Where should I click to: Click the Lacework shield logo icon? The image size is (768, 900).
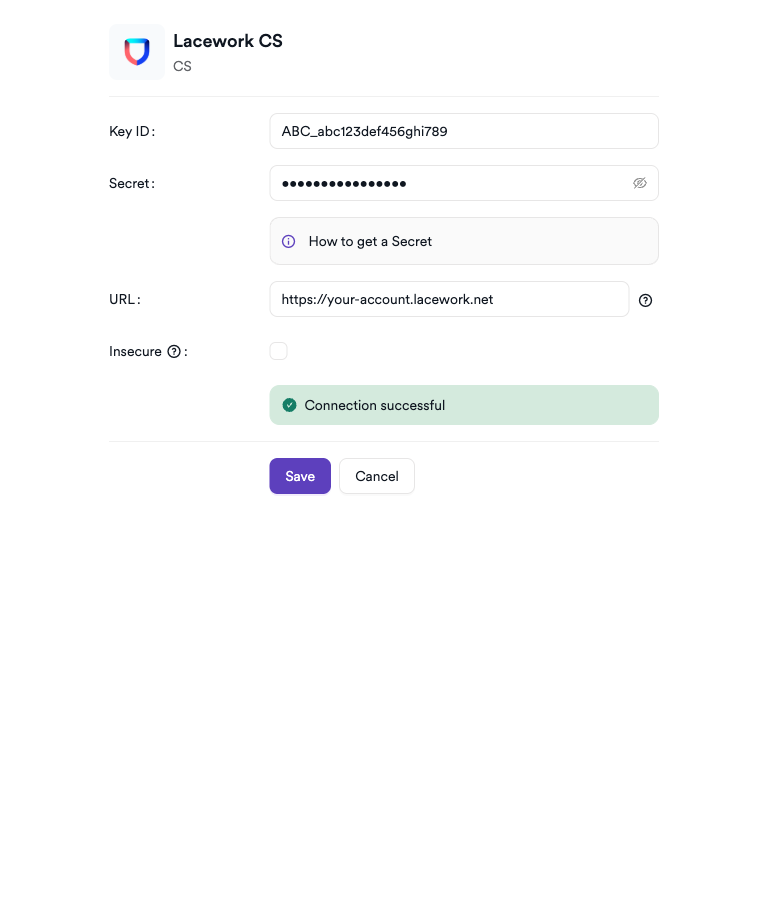(x=136, y=51)
